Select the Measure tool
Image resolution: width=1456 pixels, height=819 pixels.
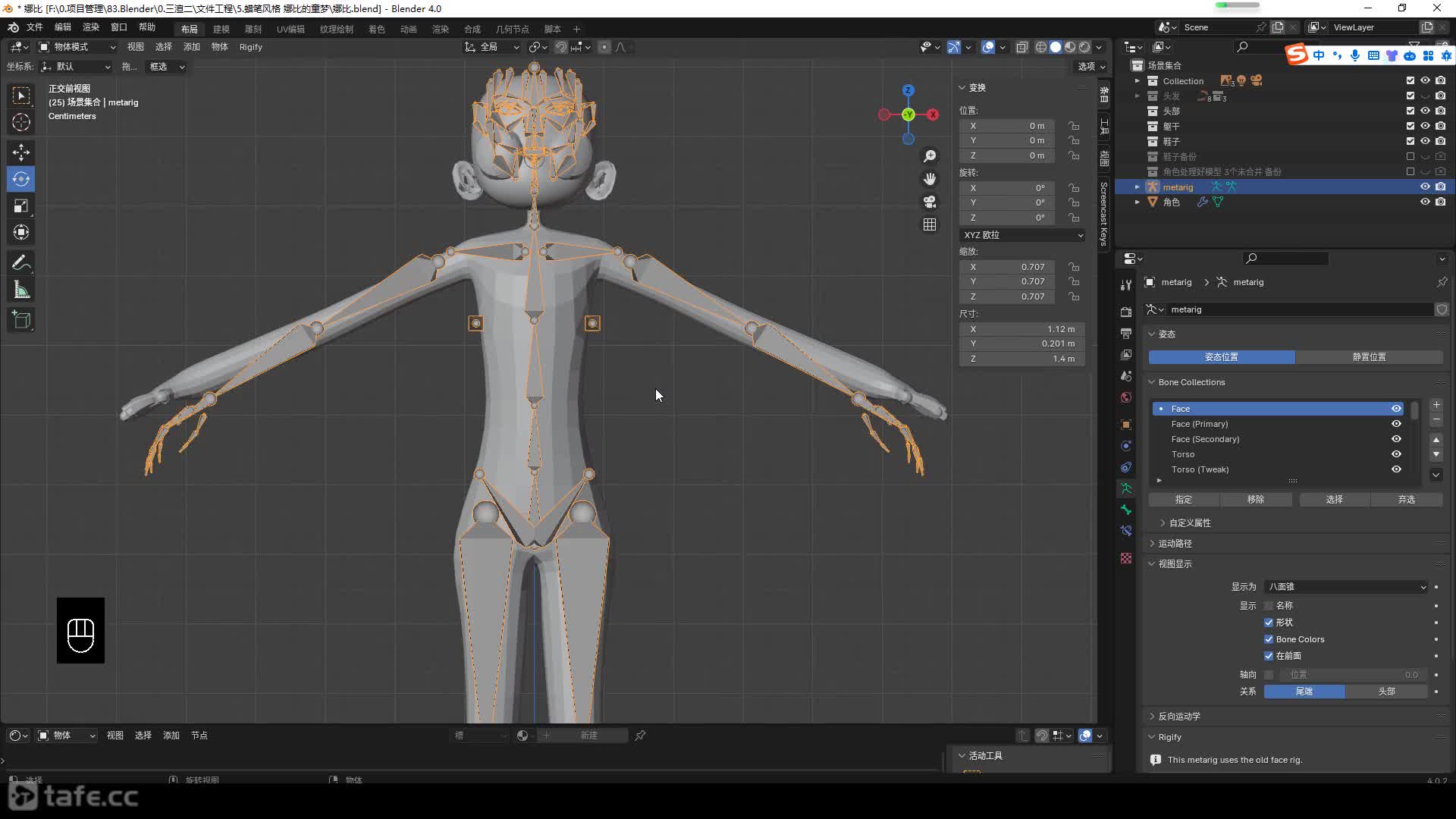click(x=21, y=290)
